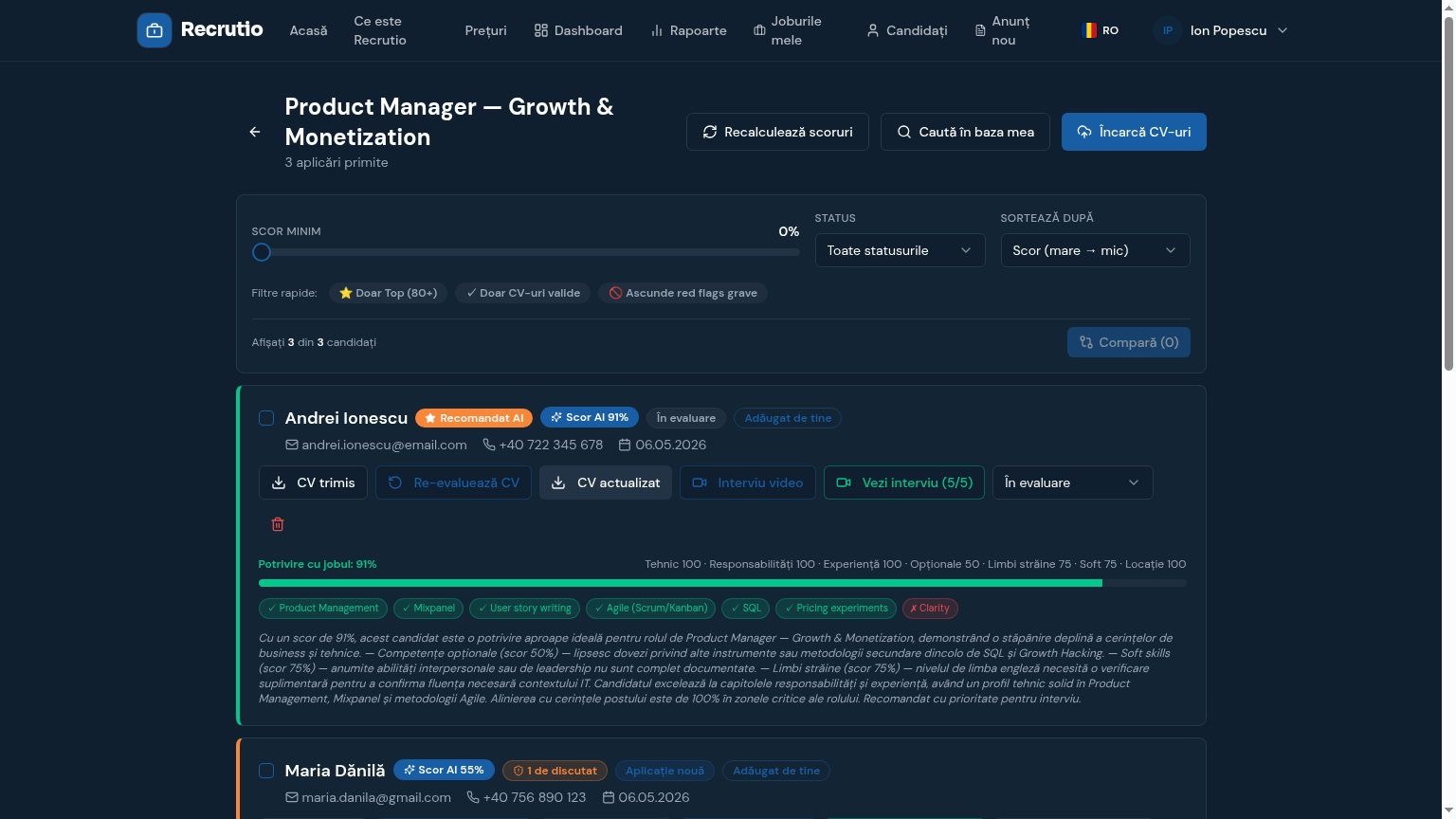Click the IP user avatar

tap(1168, 30)
